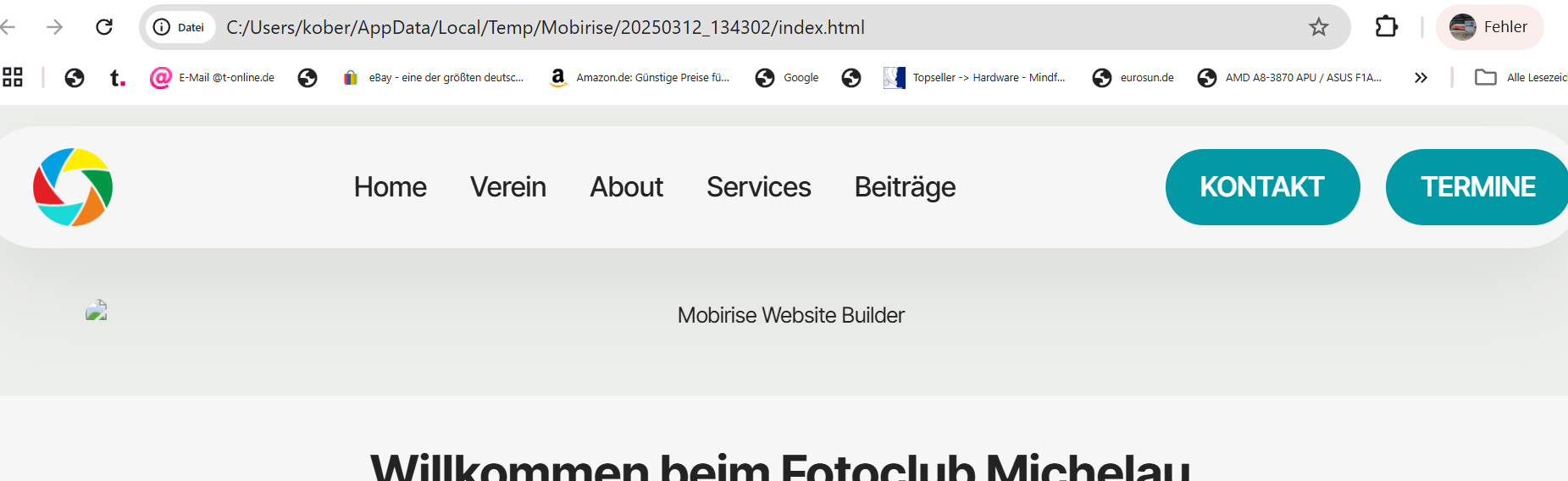The width and height of the screenshot is (1568, 481).
Task: Reload the page with the refresh icon
Action: tap(104, 27)
